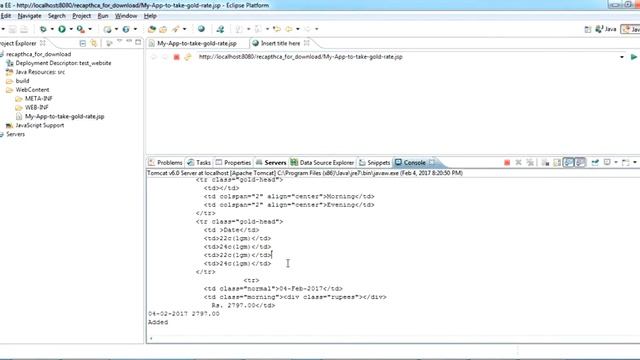Toggle console Scroll Lock icon

(557, 163)
